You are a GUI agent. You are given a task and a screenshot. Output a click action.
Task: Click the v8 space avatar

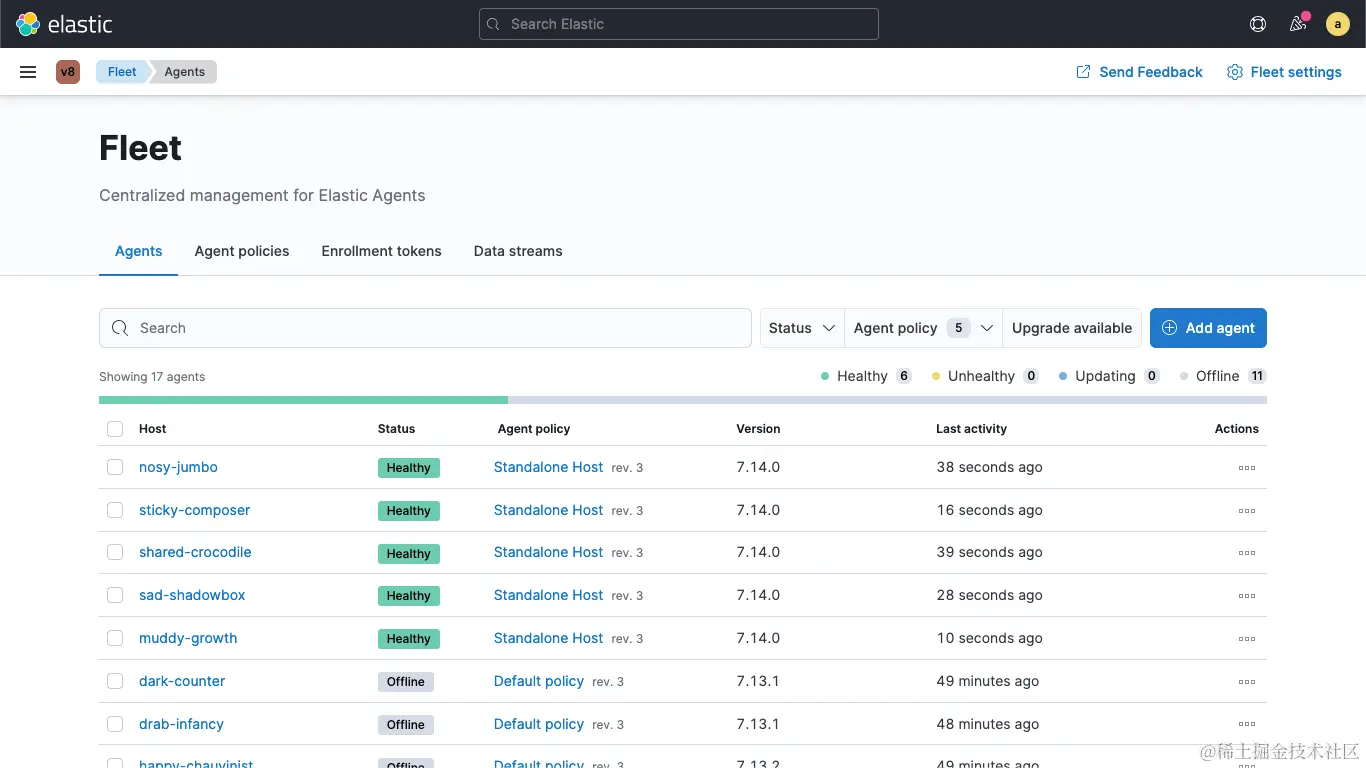(x=68, y=72)
